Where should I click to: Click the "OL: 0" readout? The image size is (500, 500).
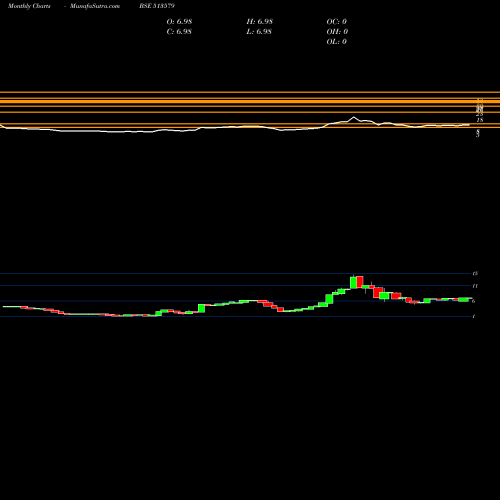point(336,41)
